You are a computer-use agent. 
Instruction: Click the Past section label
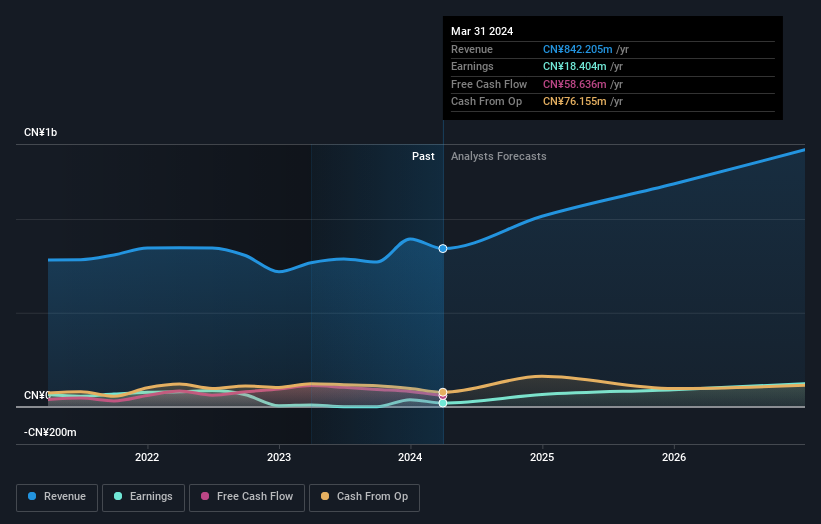tap(423, 156)
